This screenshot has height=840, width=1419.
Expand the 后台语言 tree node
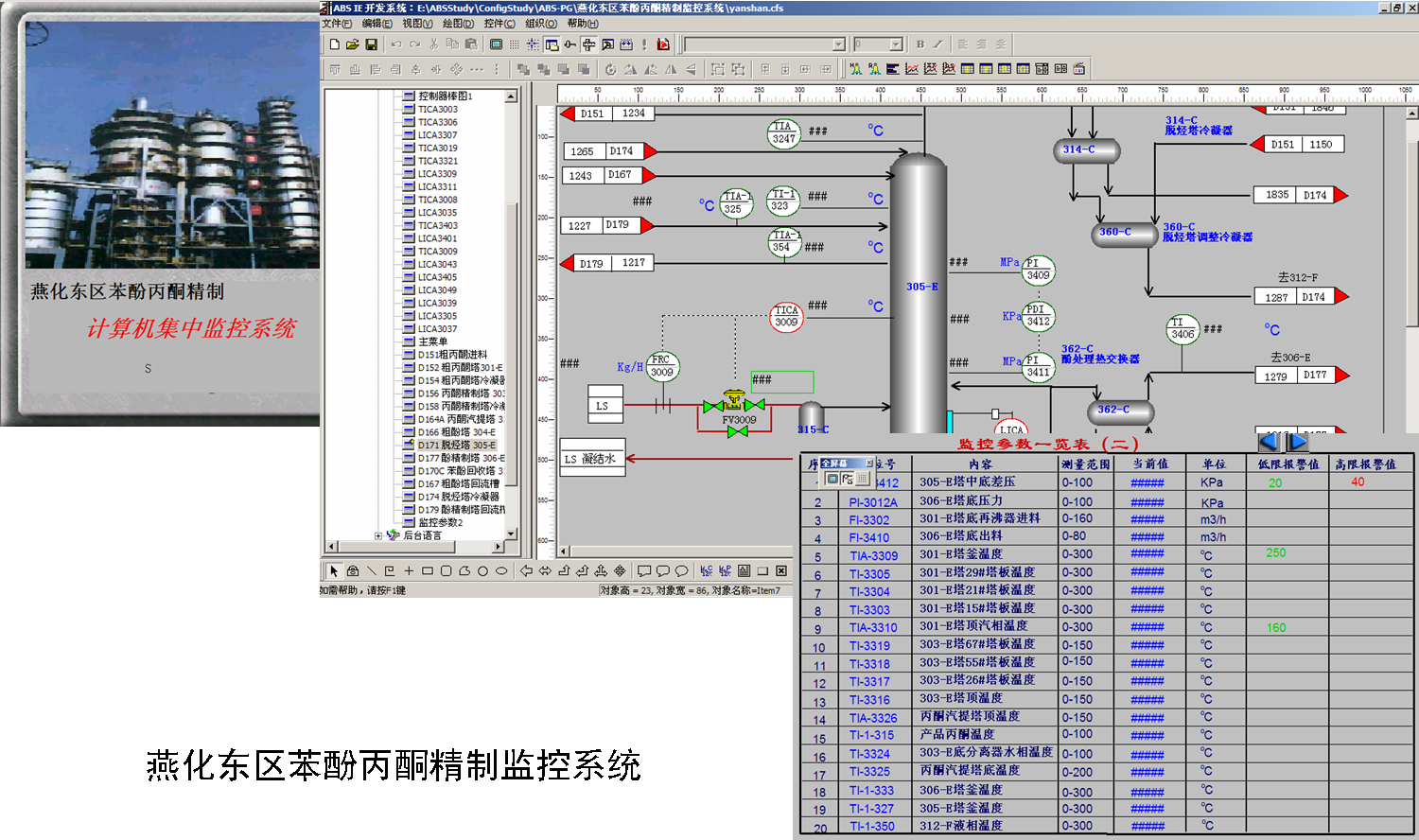pyautogui.click(x=378, y=535)
